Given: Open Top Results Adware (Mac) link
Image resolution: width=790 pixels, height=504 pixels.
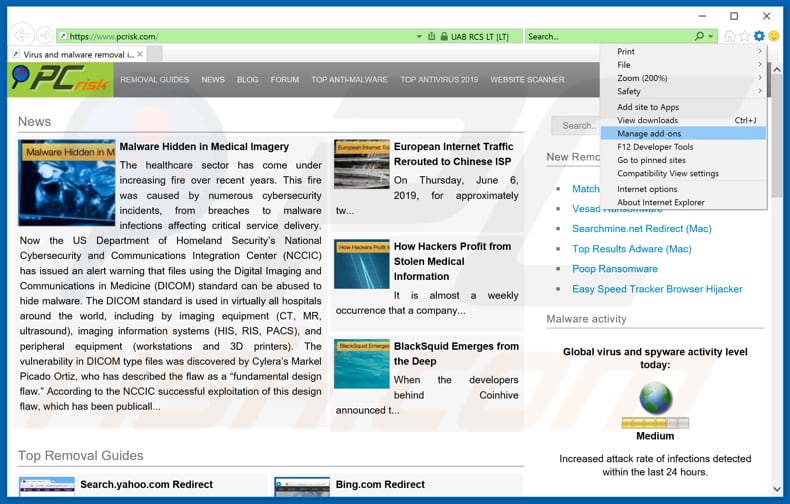Looking at the screenshot, I should 632,248.
